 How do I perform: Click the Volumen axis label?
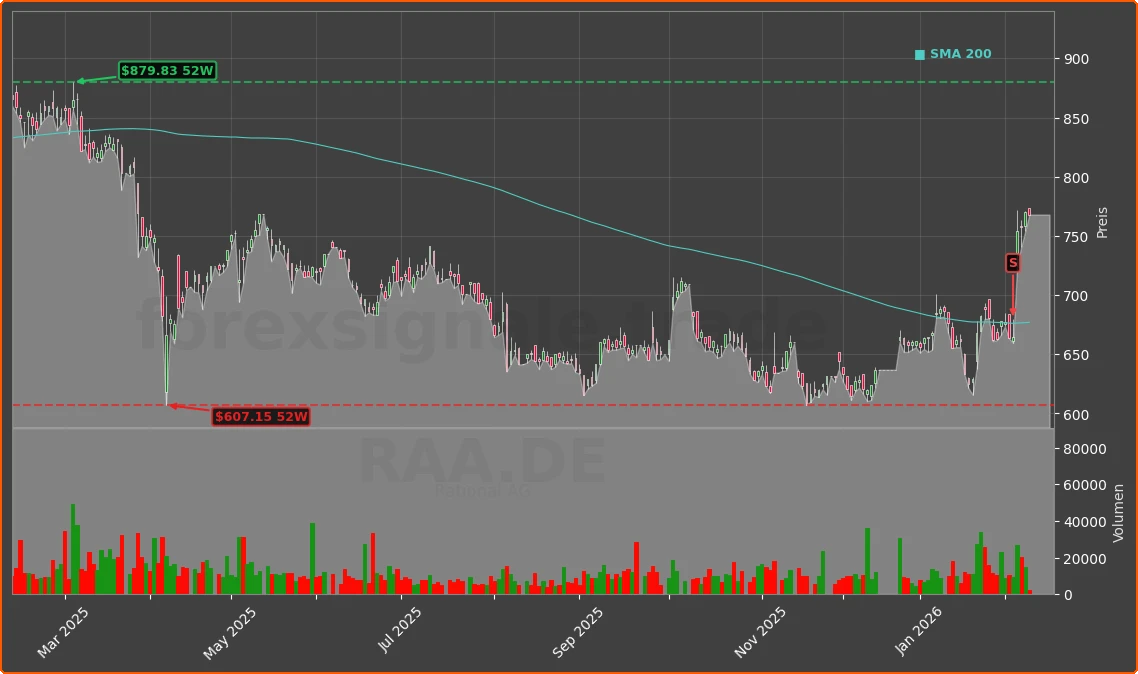(x=1117, y=512)
